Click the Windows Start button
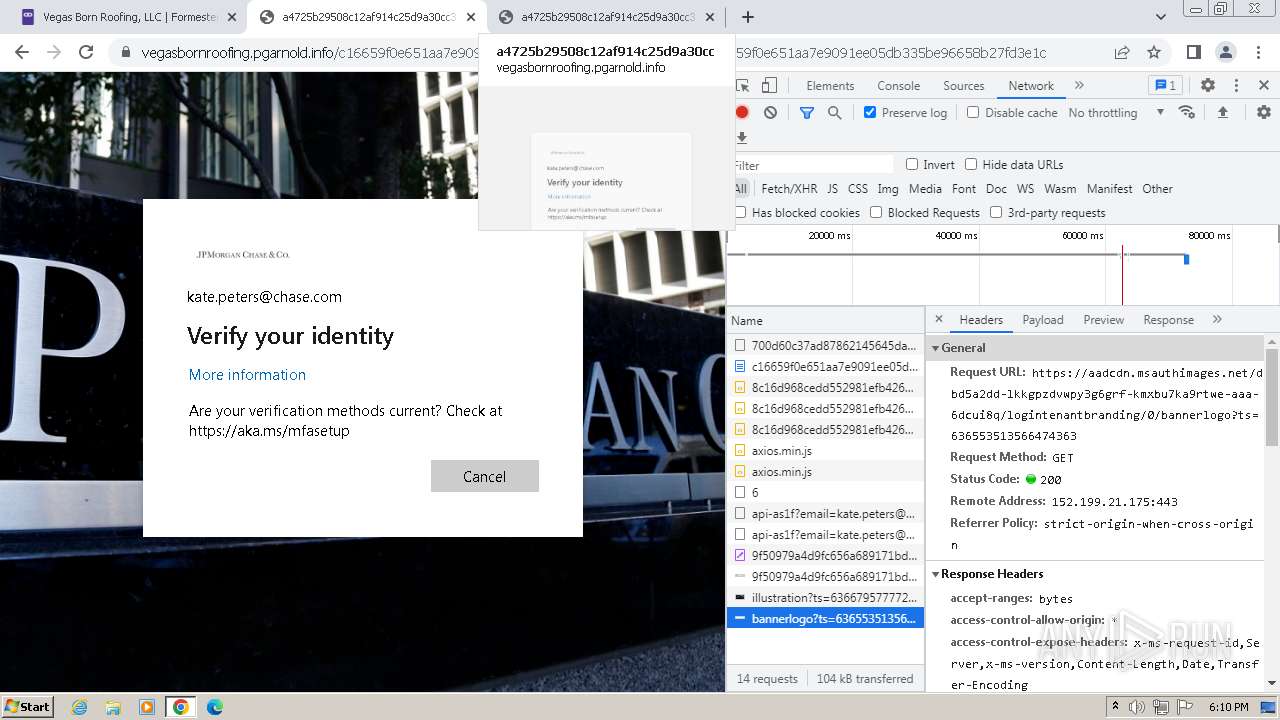 coord(28,707)
